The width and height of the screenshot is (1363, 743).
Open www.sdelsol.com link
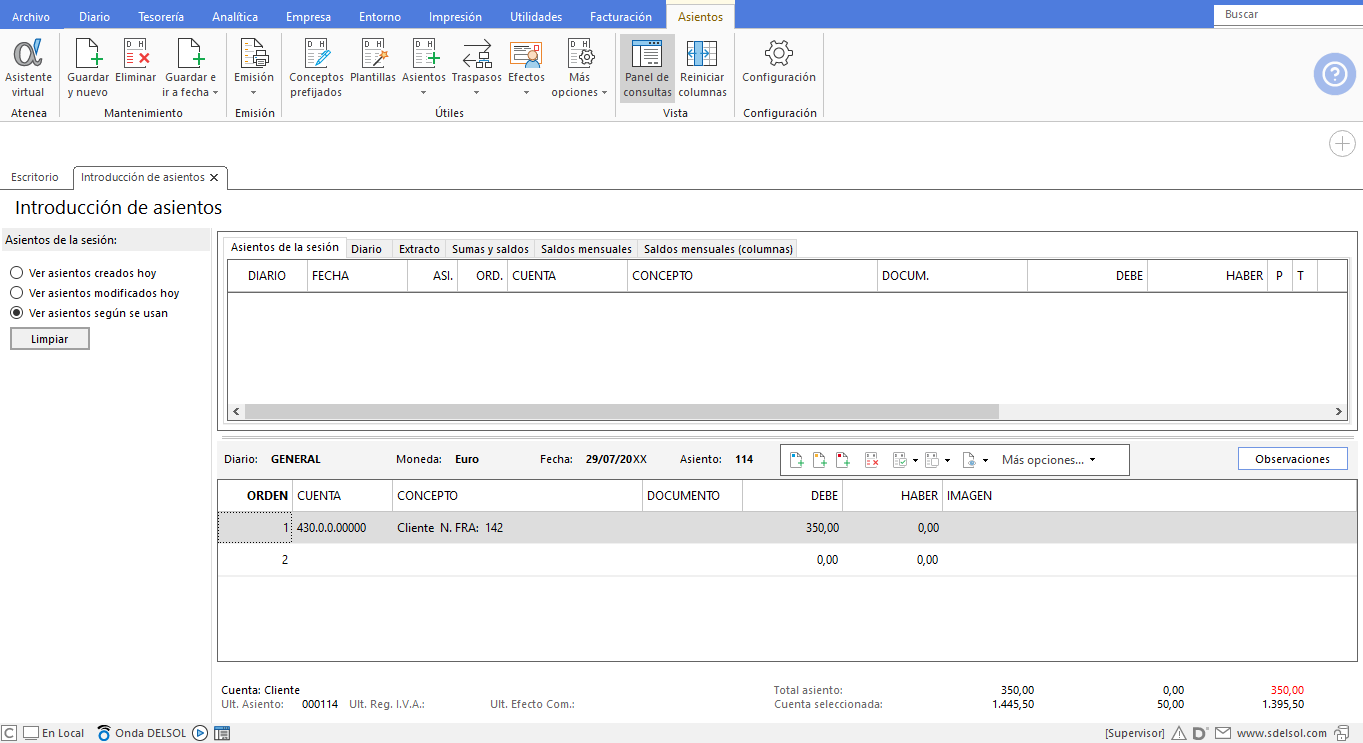click(1282, 733)
